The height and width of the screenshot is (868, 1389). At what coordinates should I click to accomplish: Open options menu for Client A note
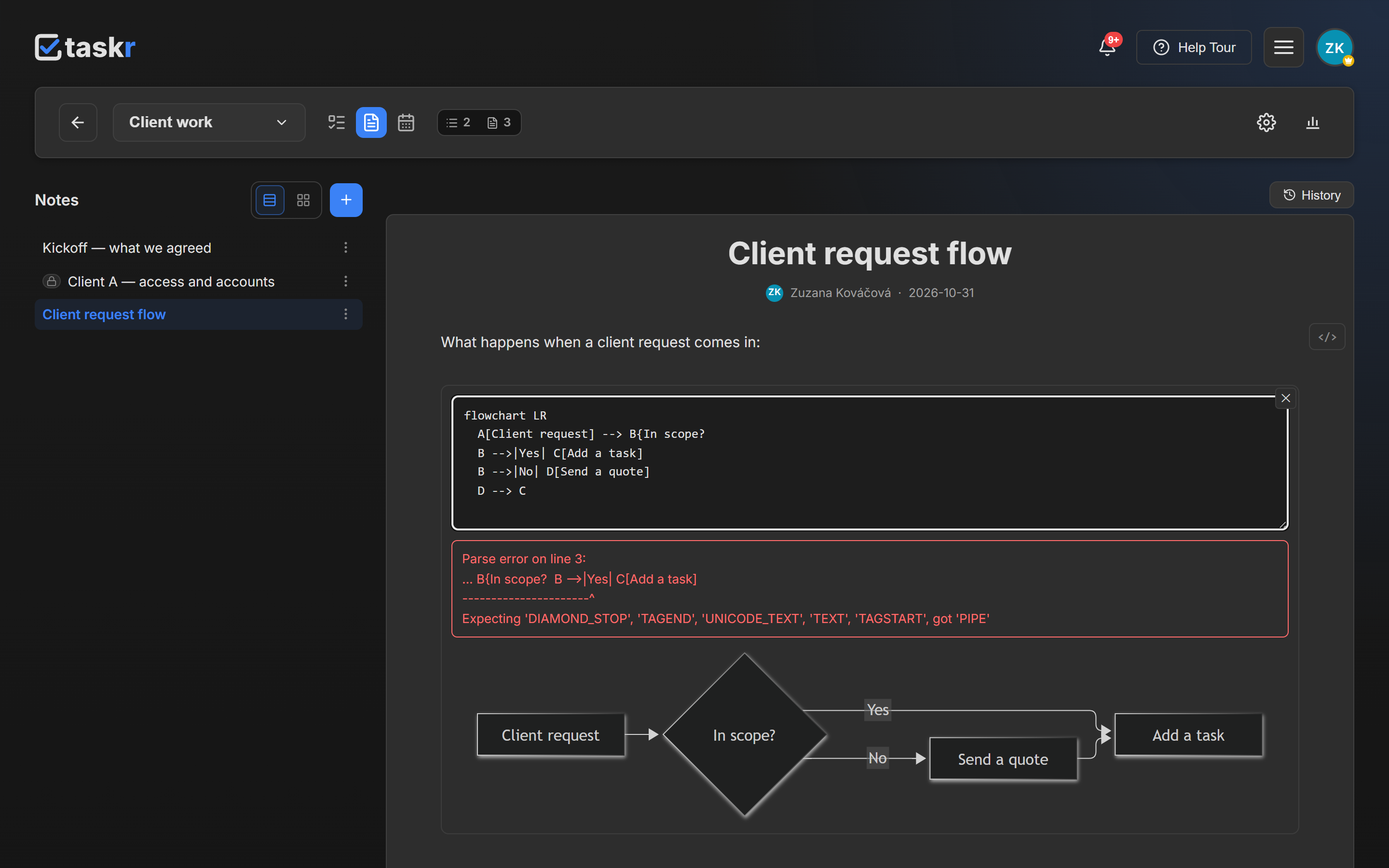tap(345, 281)
